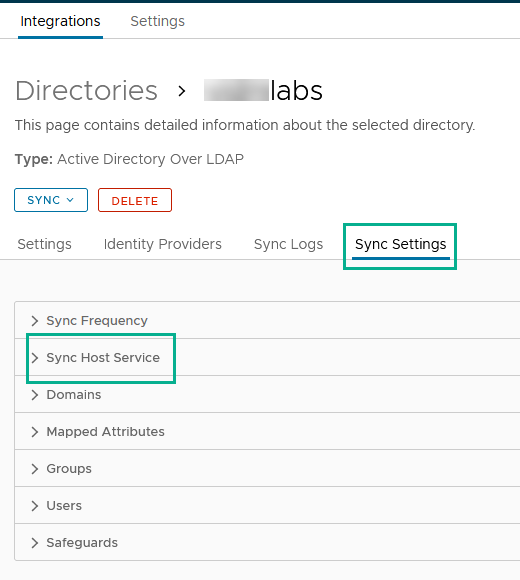The height and width of the screenshot is (580, 520).
Task: Expand the Domains section label
Action: tap(74, 395)
